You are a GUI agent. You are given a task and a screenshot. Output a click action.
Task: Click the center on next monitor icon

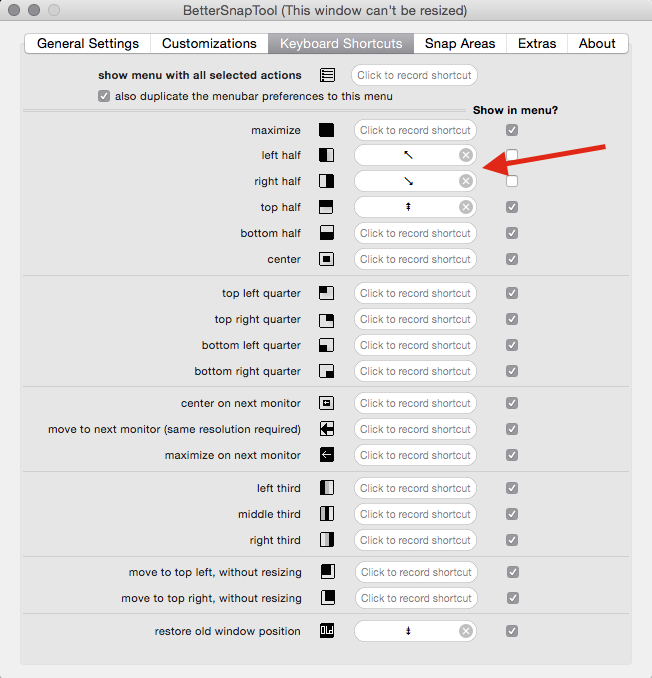point(326,403)
